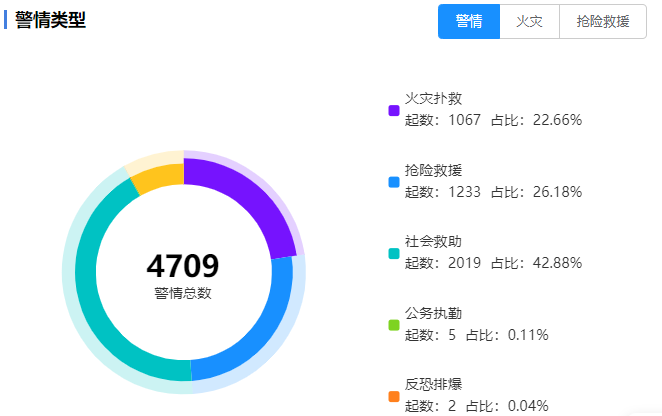This screenshot has height=416, width=662.
Task: Click the 起数：2 占比：0.04% value
Action: coord(476,406)
